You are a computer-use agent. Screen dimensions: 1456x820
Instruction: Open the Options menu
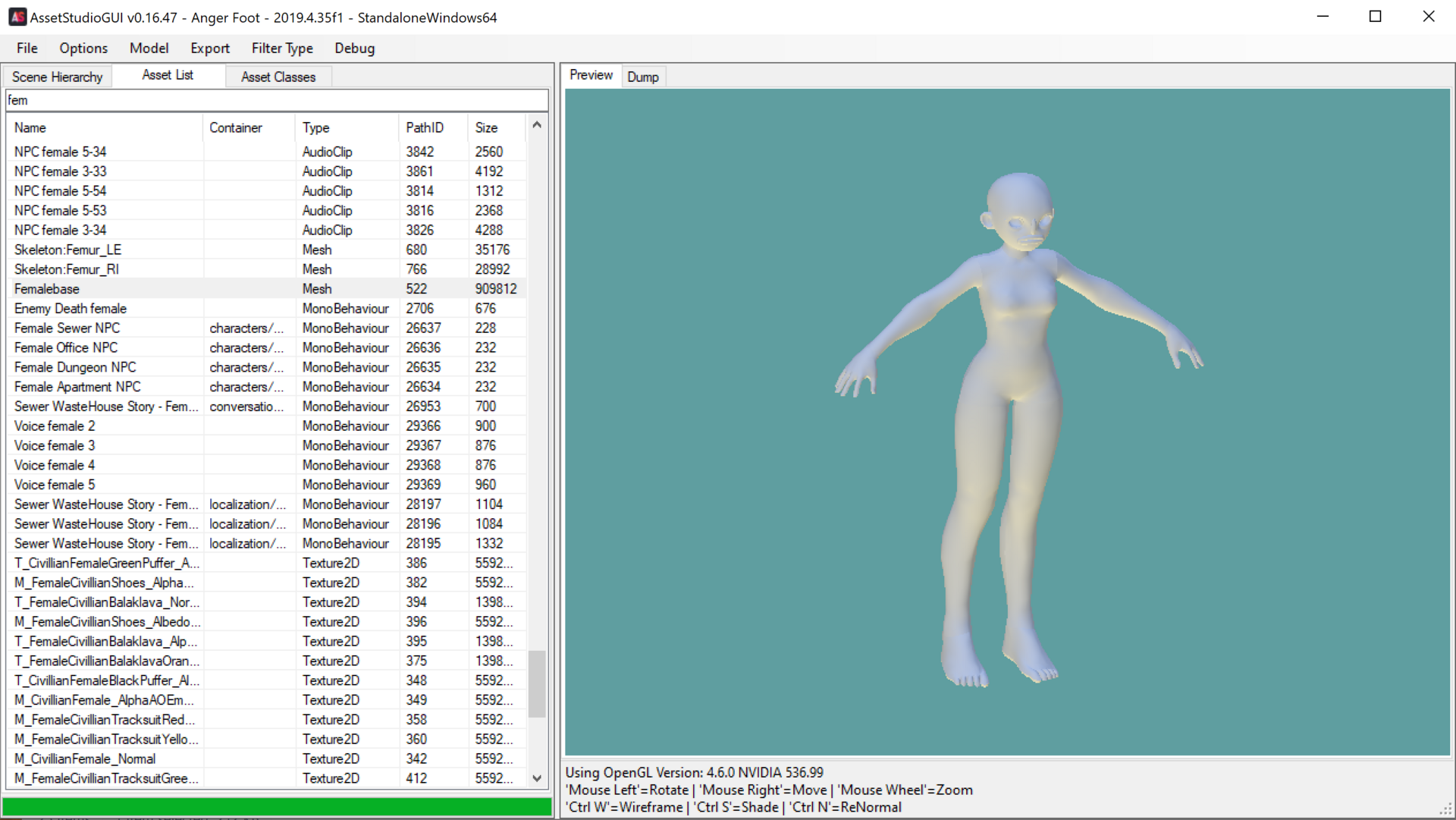point(83,49)
